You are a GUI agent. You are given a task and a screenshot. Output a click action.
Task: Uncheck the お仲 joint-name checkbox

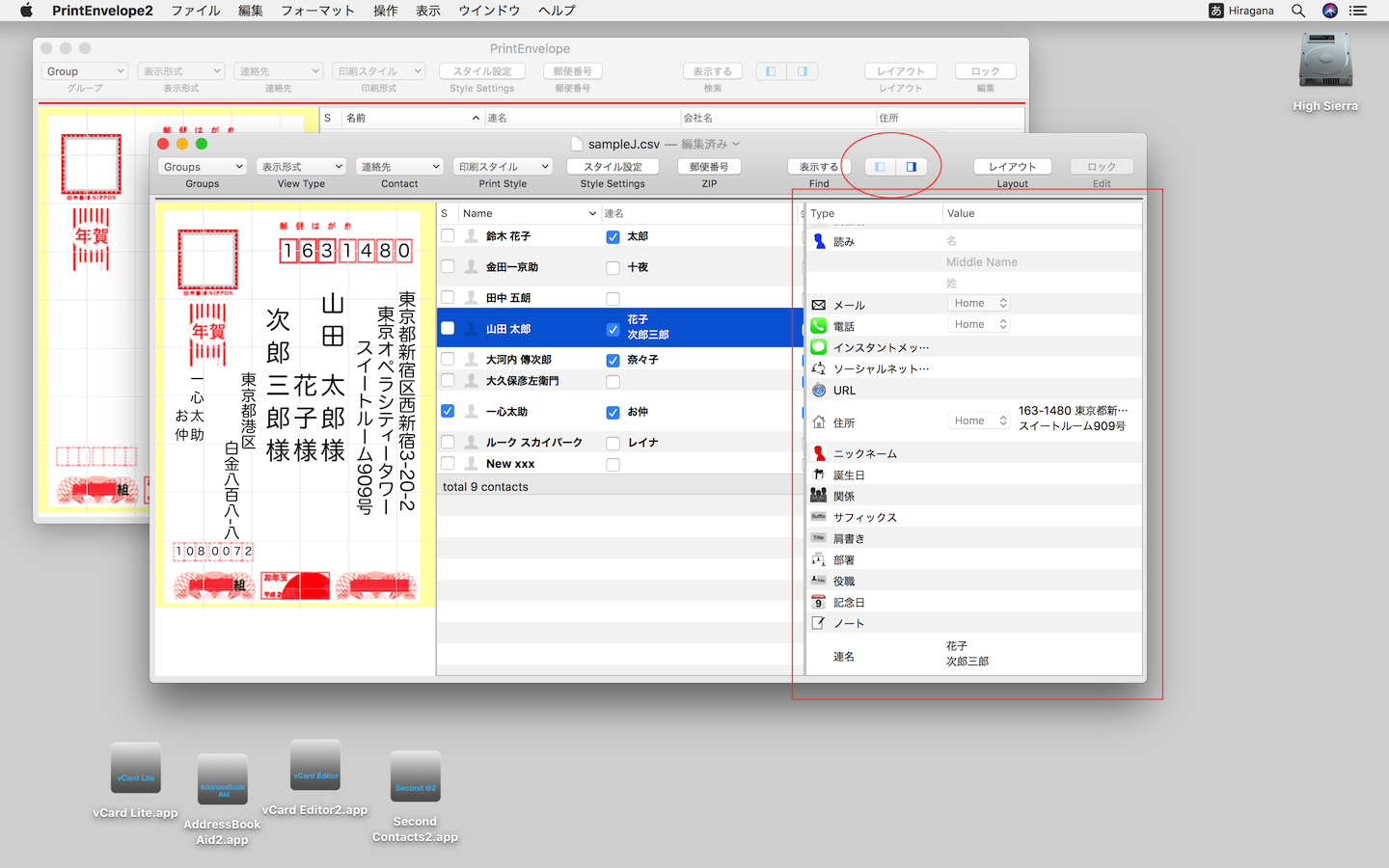click(613, 412)
